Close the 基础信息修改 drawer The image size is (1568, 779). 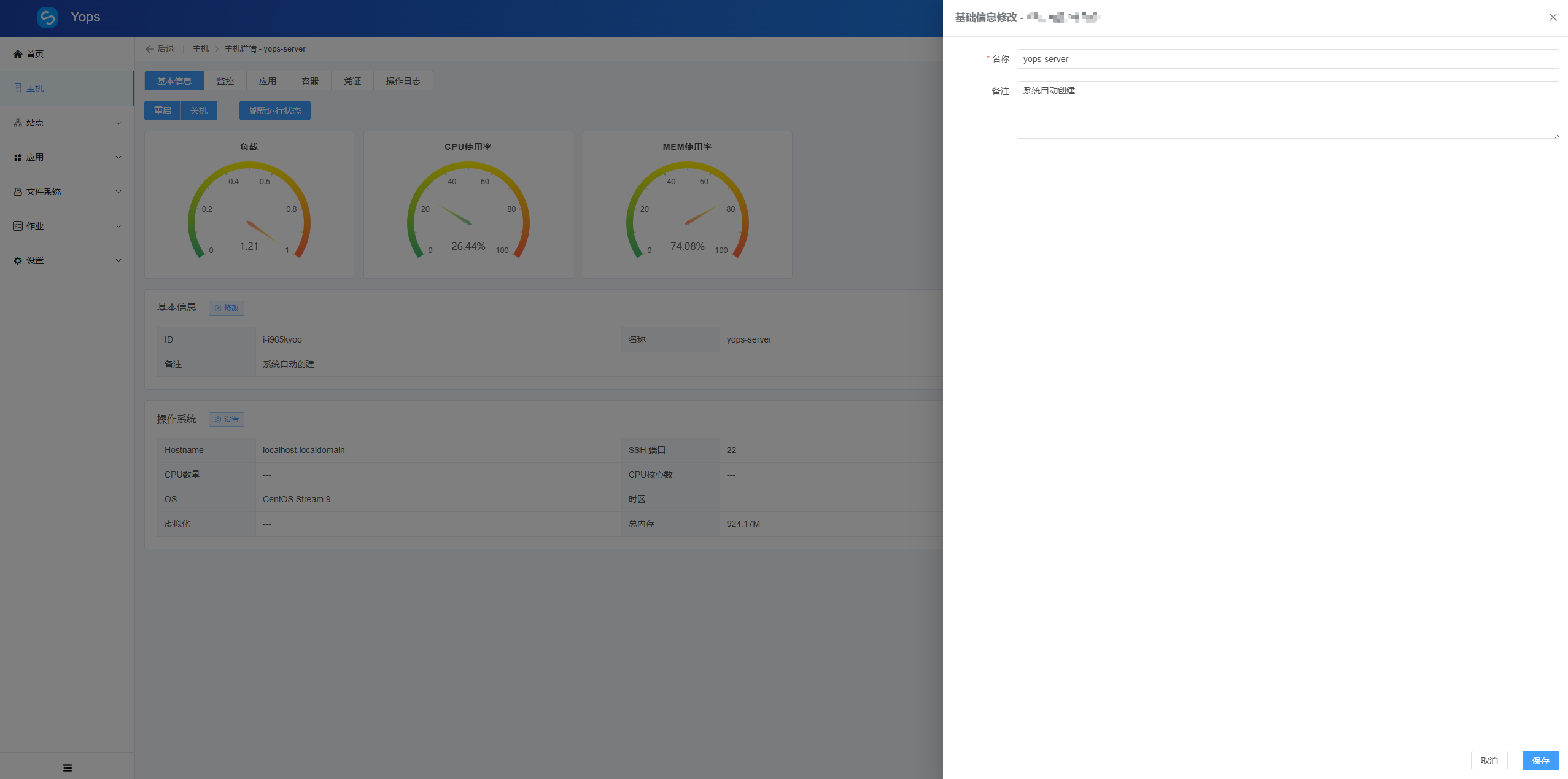[x=1553, y=17]
